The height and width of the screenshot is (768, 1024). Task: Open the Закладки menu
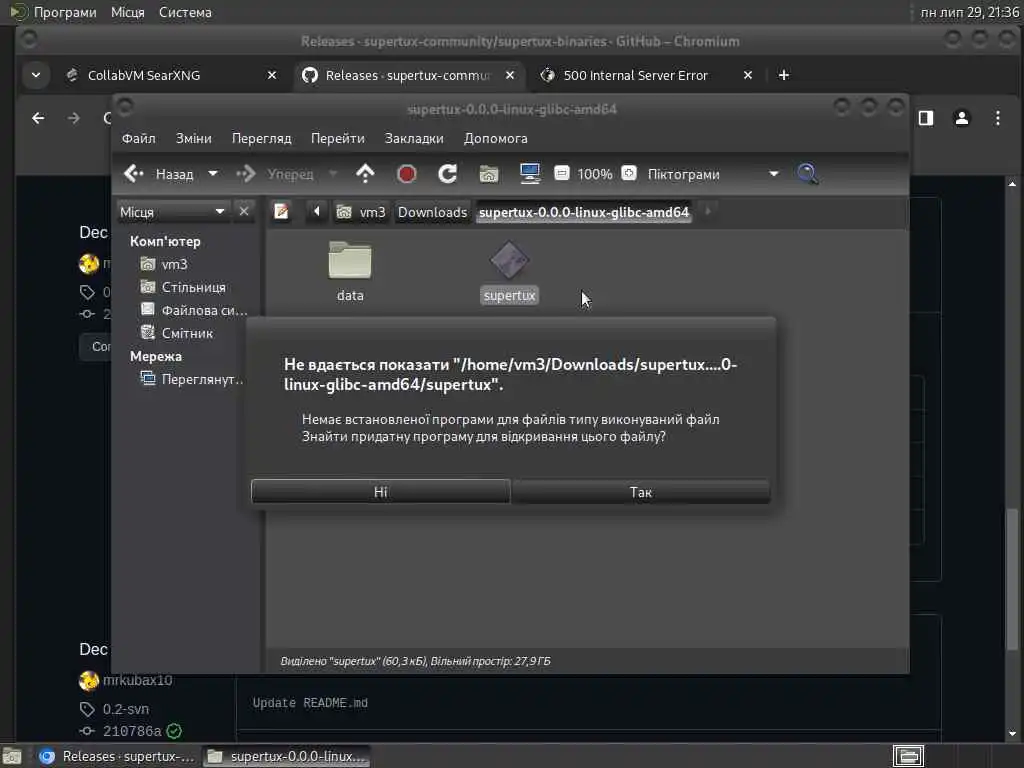414,138
